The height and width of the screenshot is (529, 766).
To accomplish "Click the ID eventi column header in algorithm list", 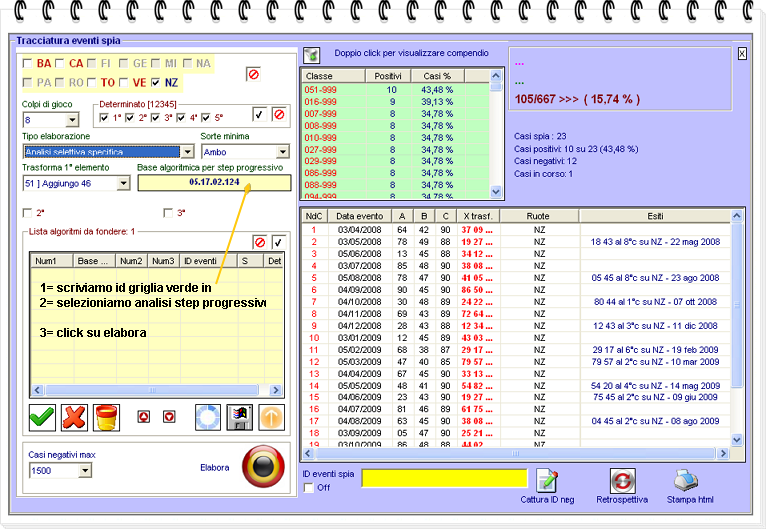I will point(208,261).
